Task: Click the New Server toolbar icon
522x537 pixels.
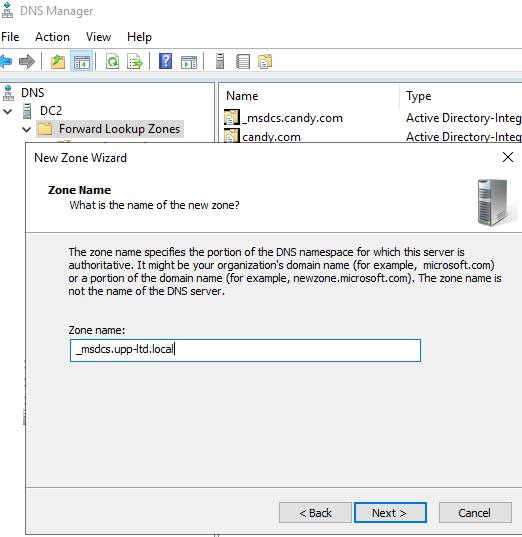Action: click(220, 62)
